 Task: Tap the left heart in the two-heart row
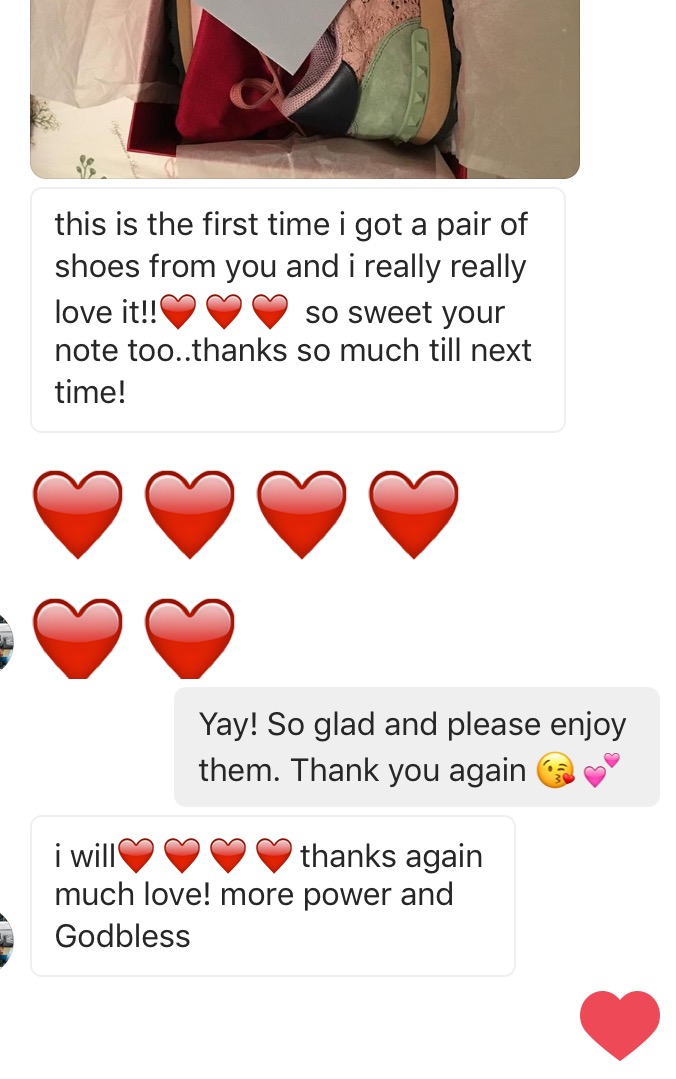coord(78,638)
